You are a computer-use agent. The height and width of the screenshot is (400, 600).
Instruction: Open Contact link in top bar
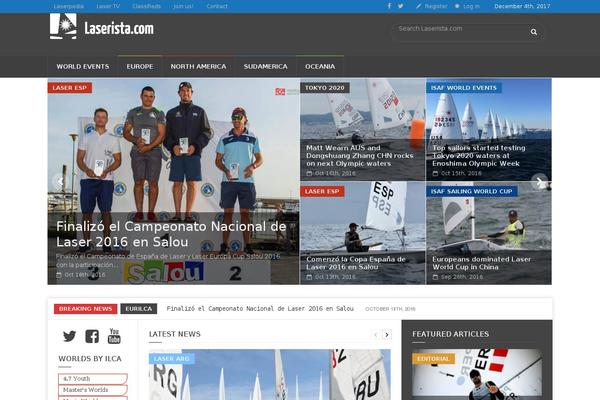[217, 6]
